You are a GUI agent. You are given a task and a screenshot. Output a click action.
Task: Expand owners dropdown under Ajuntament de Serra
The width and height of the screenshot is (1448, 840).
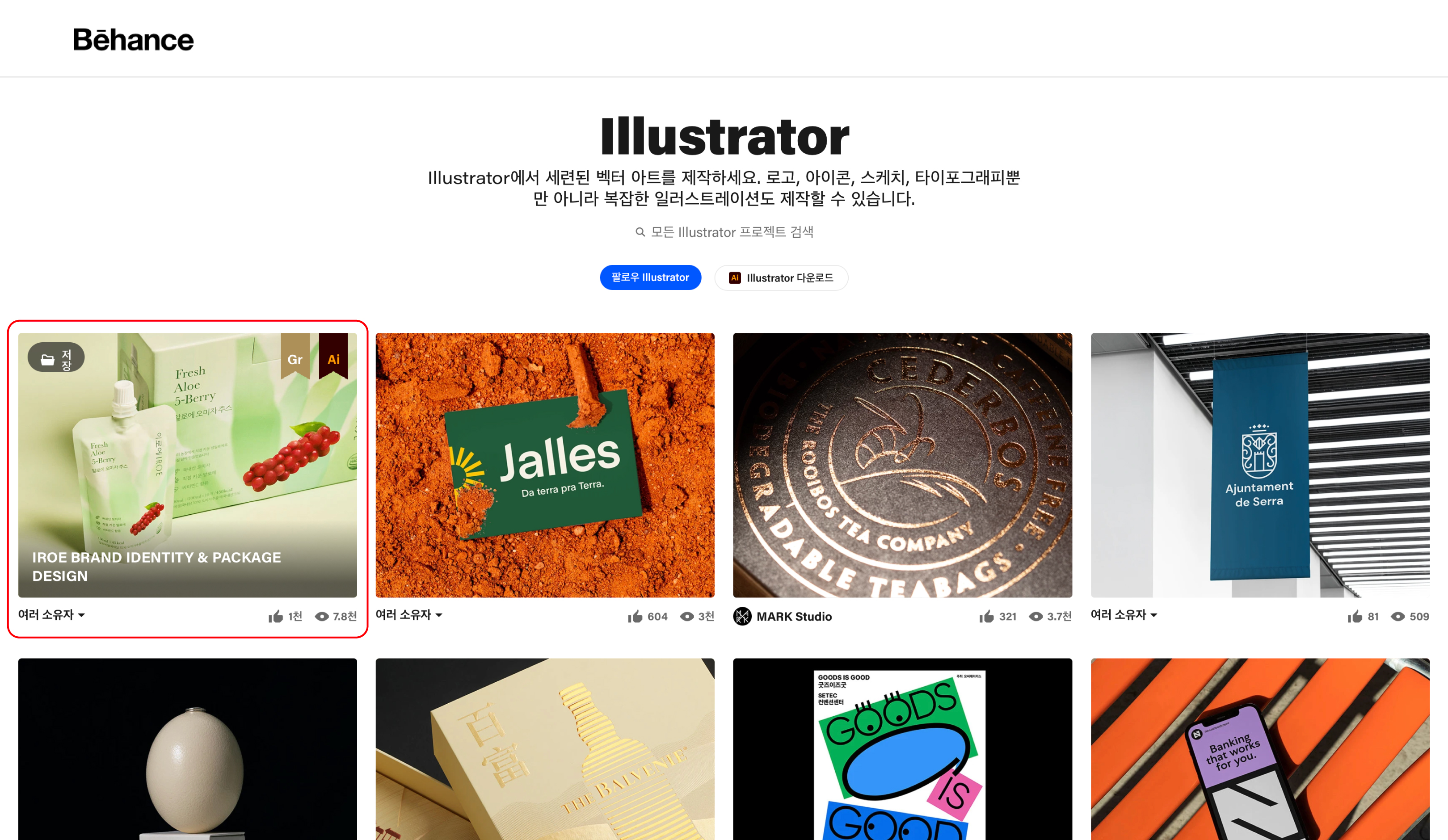1124,615
